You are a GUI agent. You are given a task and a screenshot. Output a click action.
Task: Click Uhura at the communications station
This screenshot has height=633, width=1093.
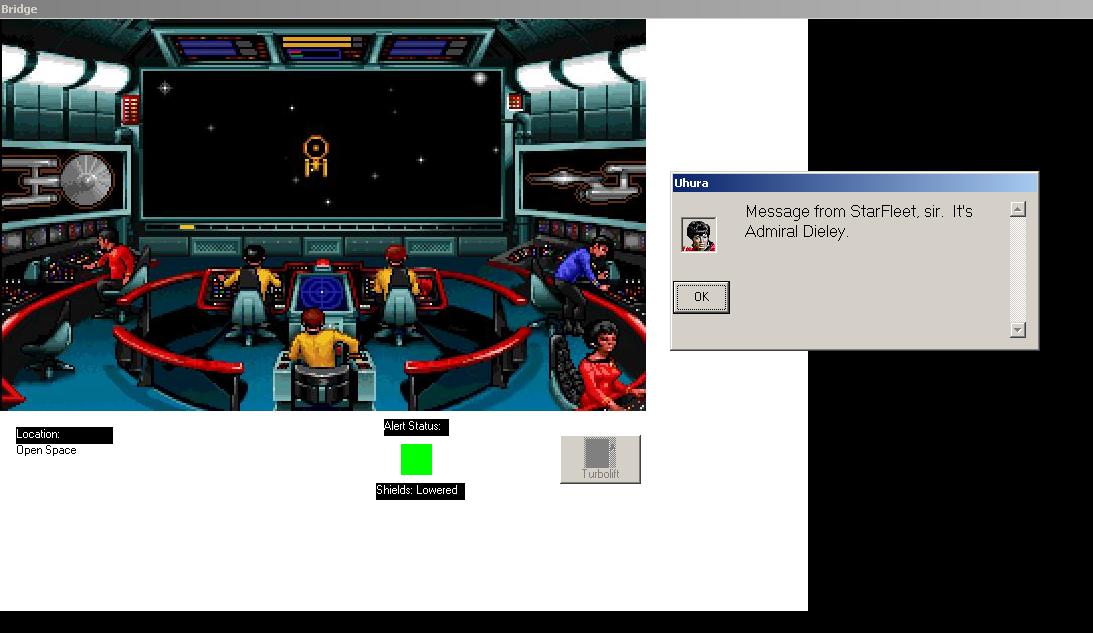pos(603,364)
